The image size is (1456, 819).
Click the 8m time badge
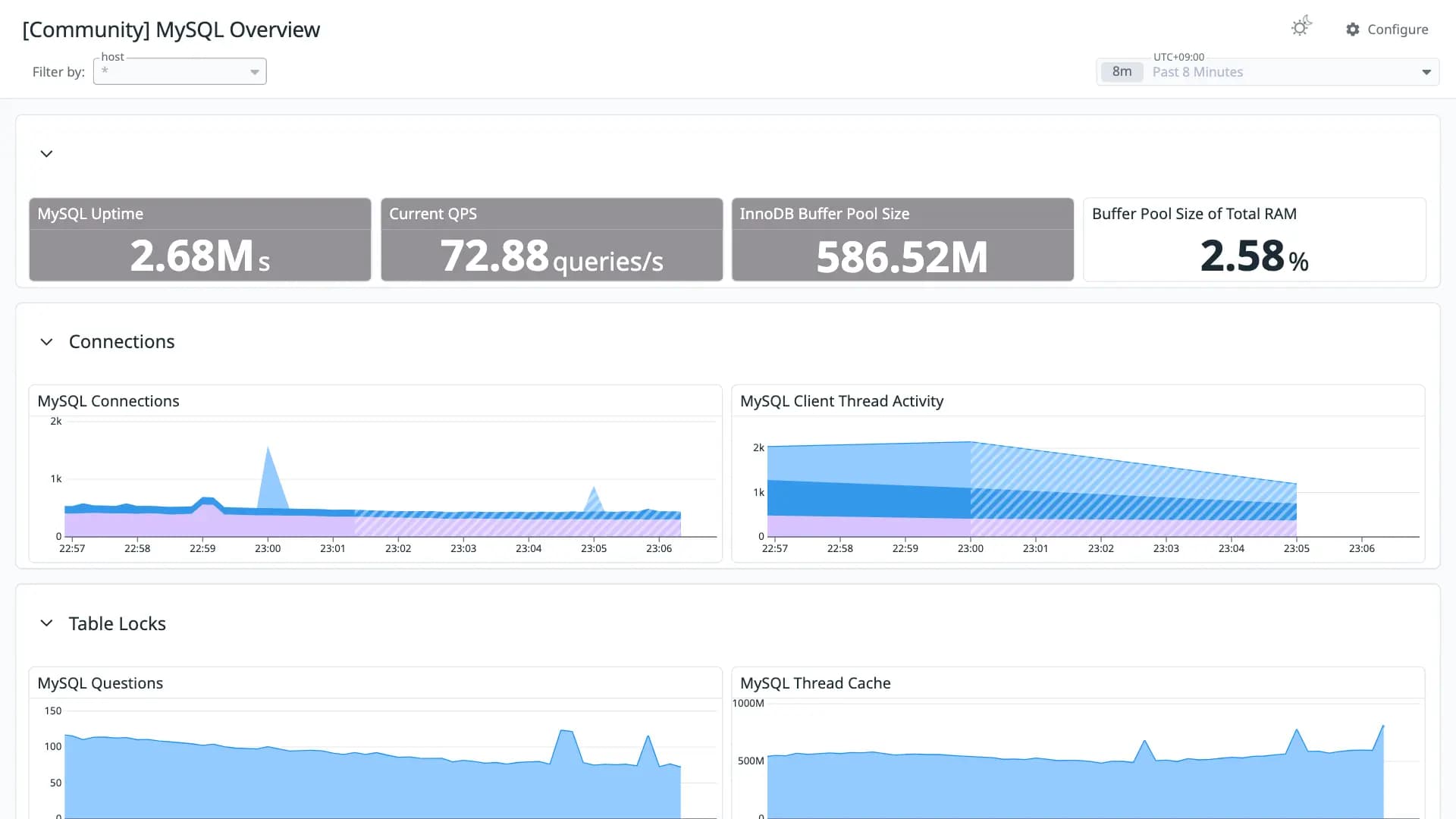(1122, 72)
